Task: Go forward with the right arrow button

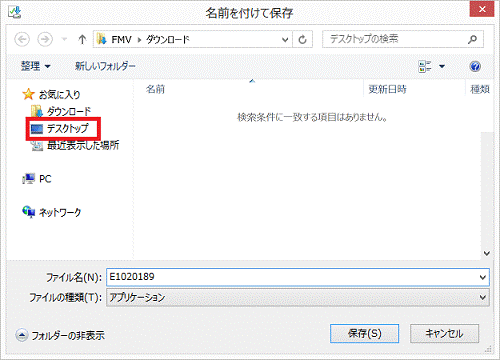Action: [x=45, y=40]
